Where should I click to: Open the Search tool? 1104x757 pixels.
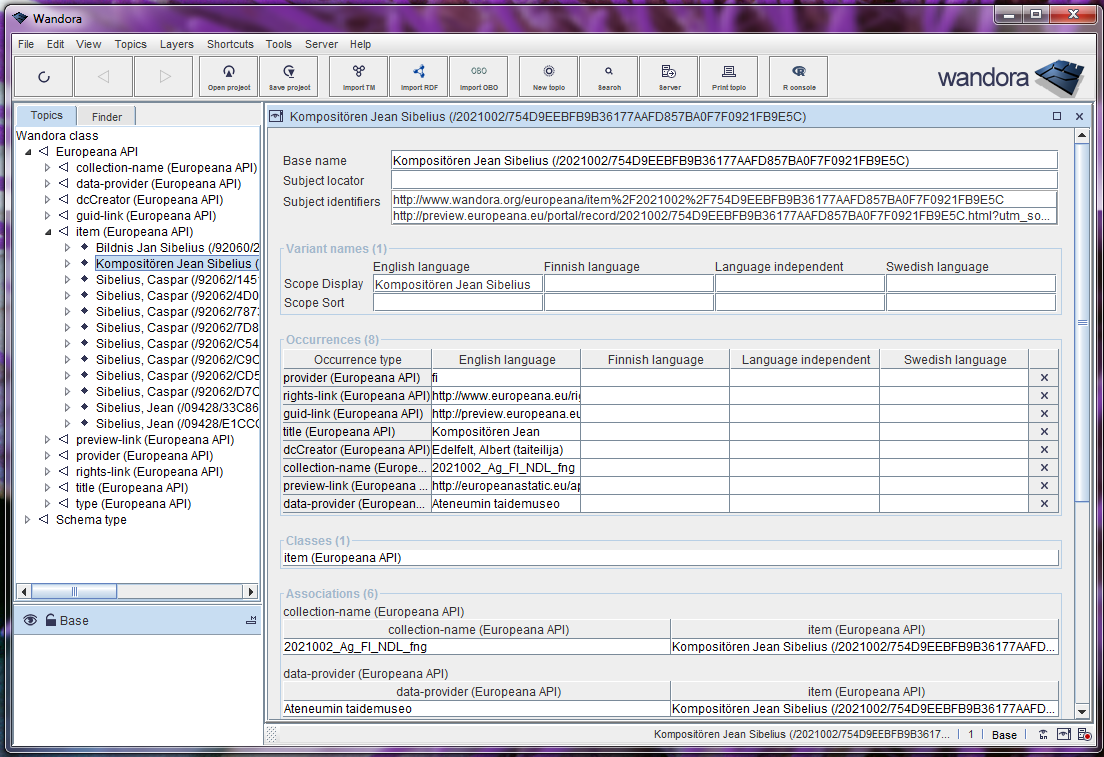coord(608,76)
